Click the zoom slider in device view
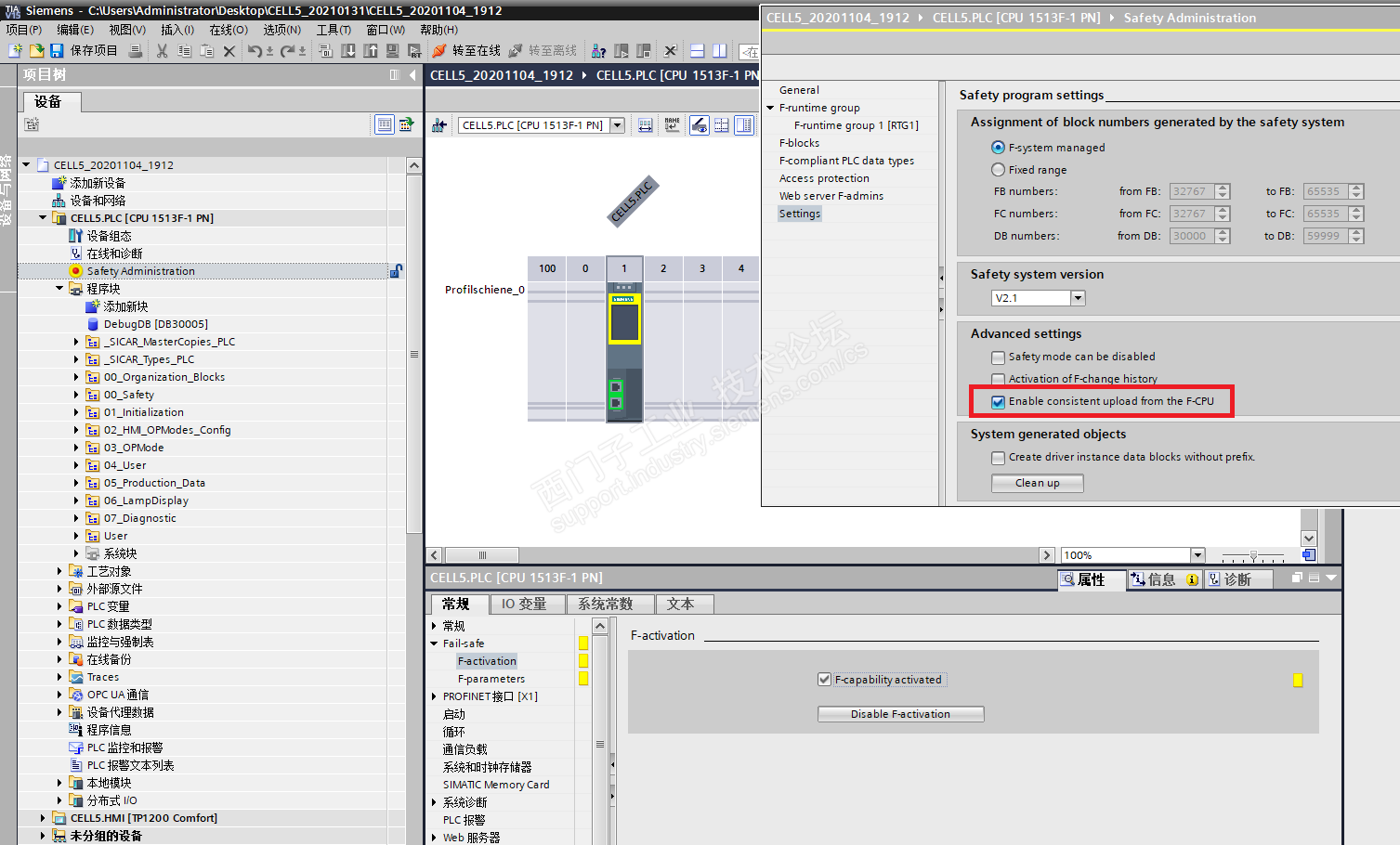Screen dimensions: 1400x845 coord(1253,555)
